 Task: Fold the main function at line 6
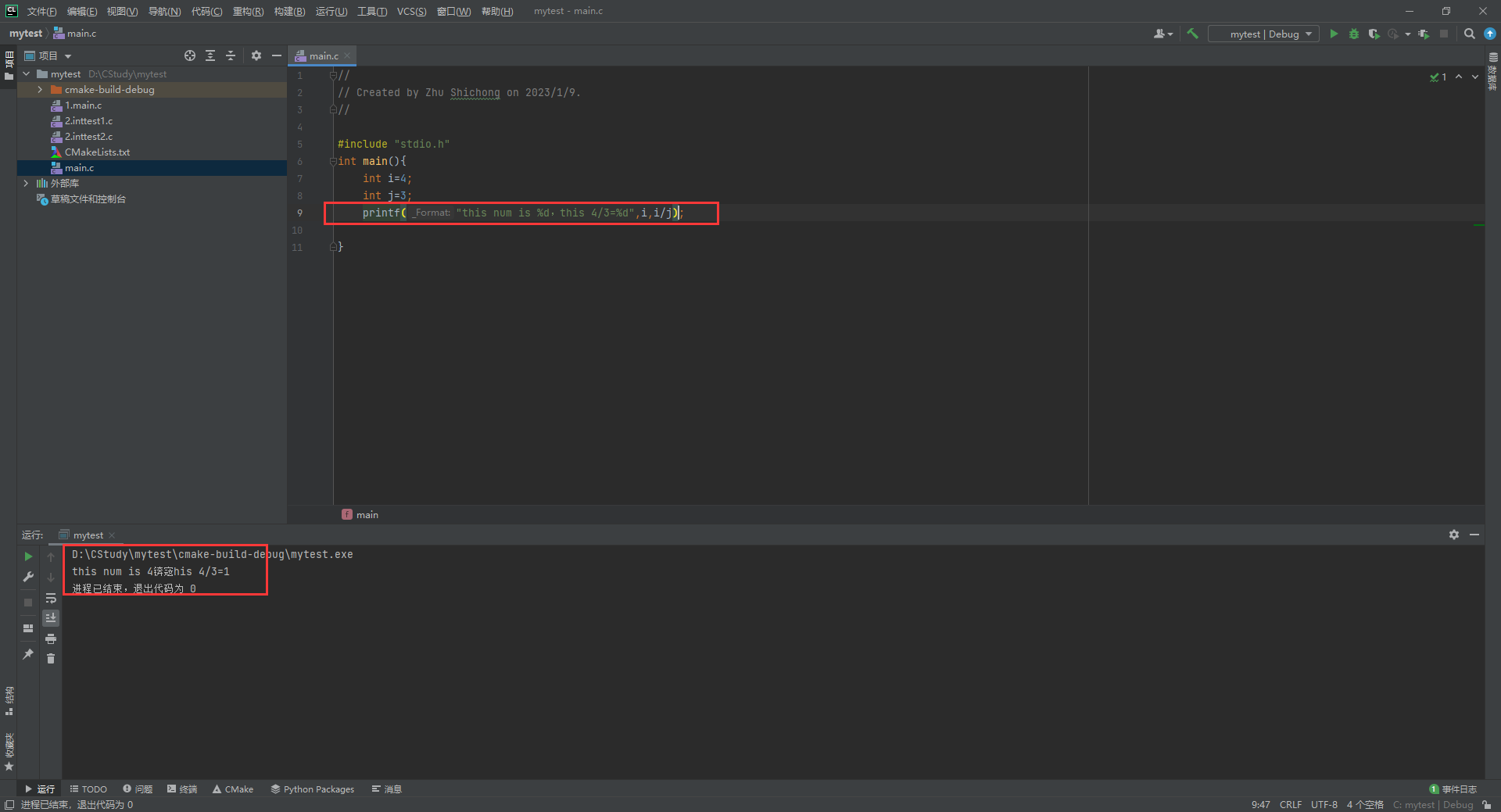tap(333, 161)
